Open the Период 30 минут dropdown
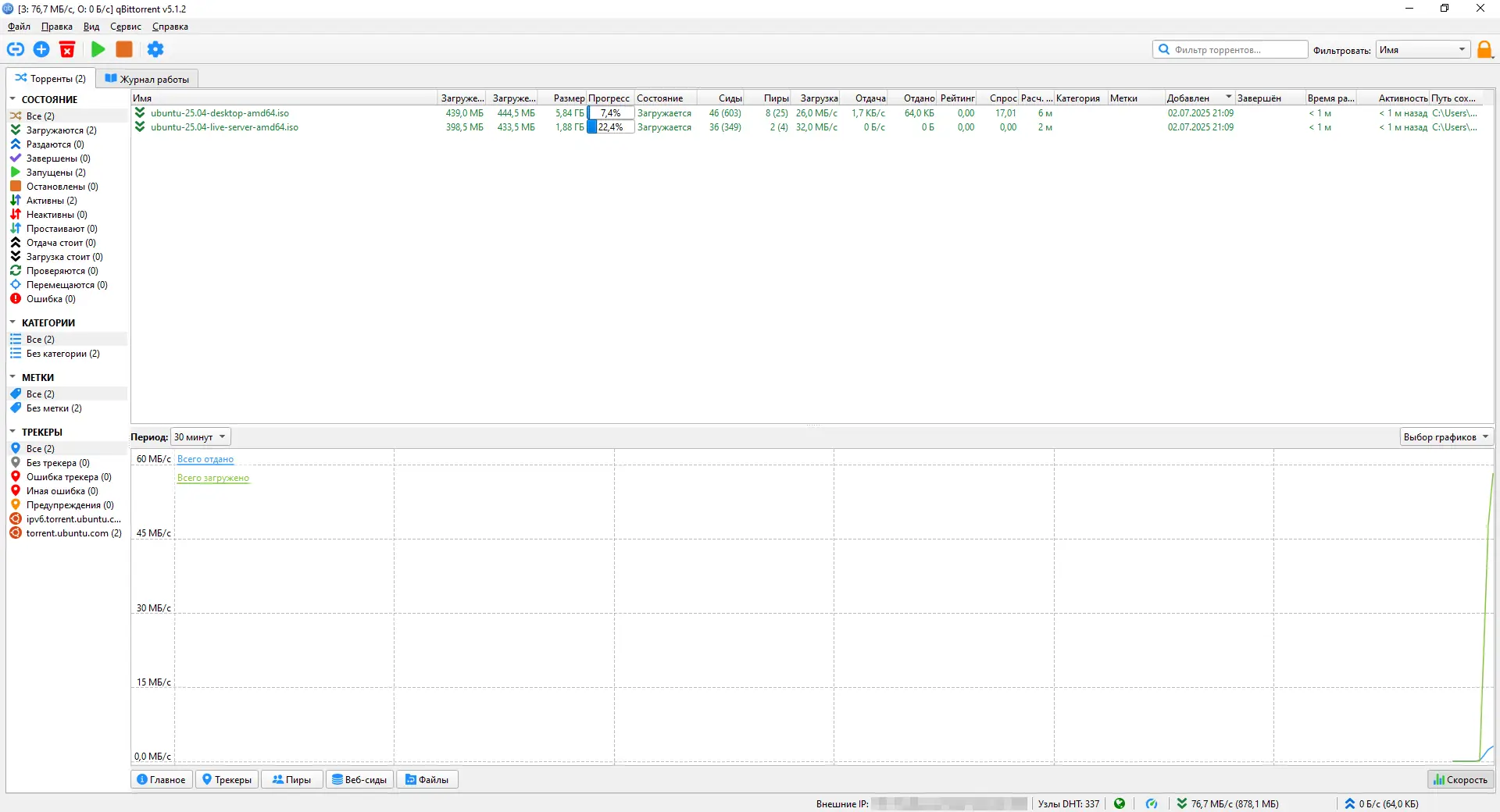This screenshot has height=812, width=1500. [201, 437]
